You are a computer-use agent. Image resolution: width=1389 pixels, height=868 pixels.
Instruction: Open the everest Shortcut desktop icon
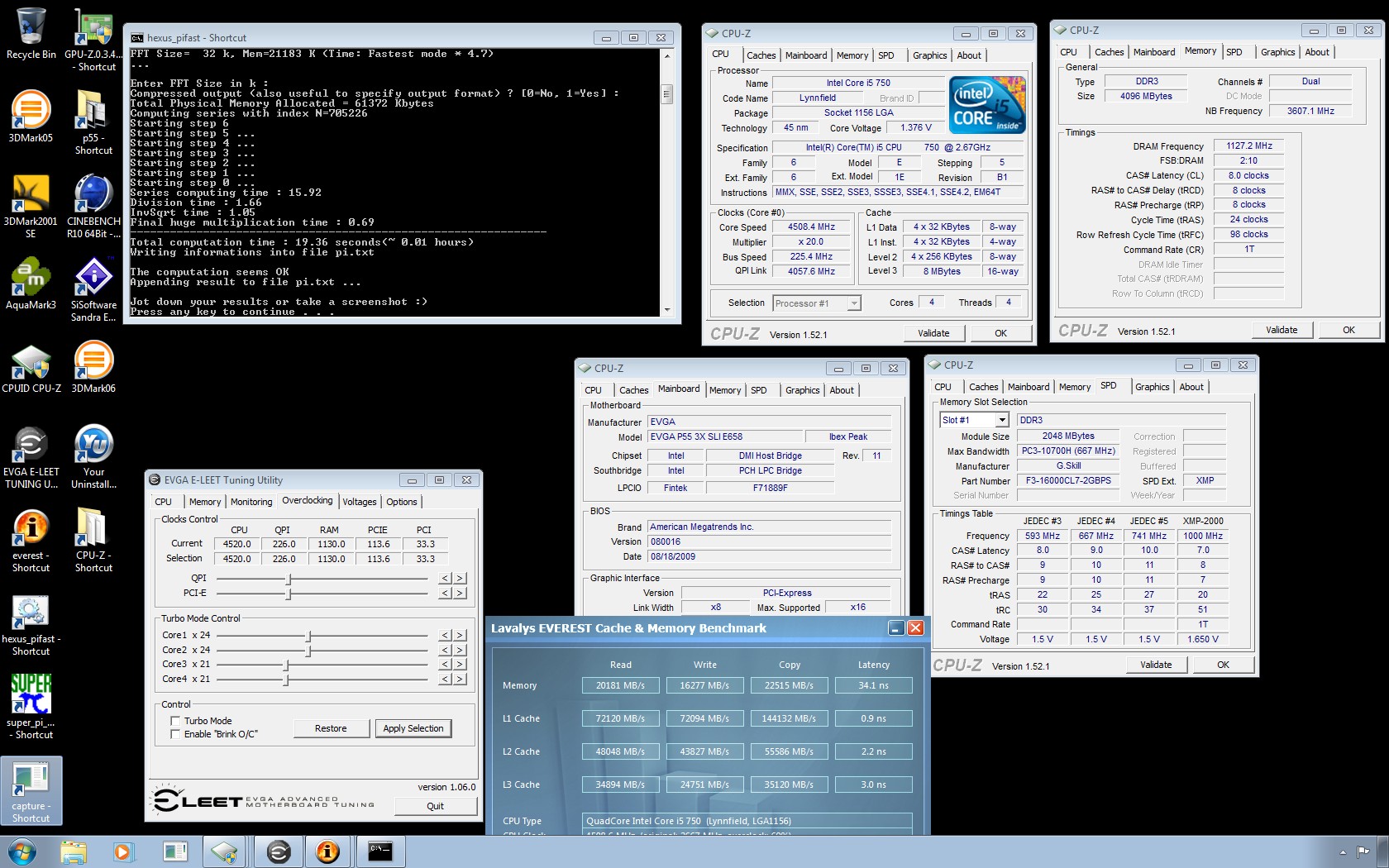point(31,539)
